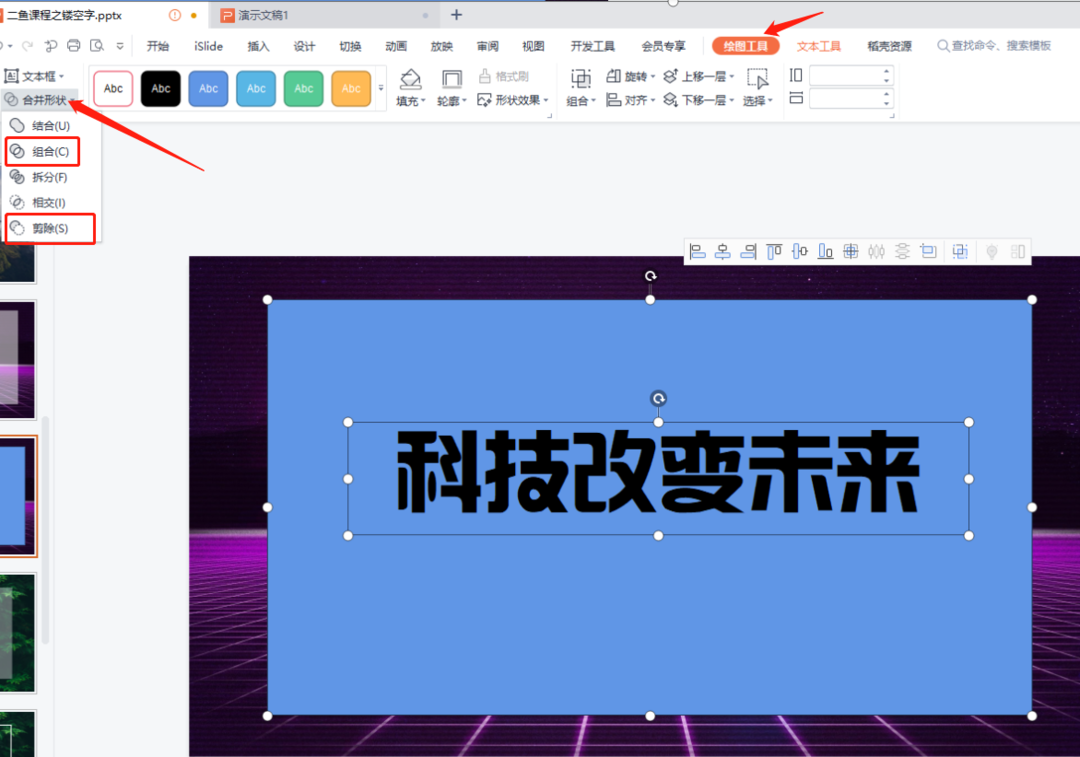Click the align left icon in floating toolbar
Image resolution: width=1080 pixels, height=757 pixels.
(698, 252)
